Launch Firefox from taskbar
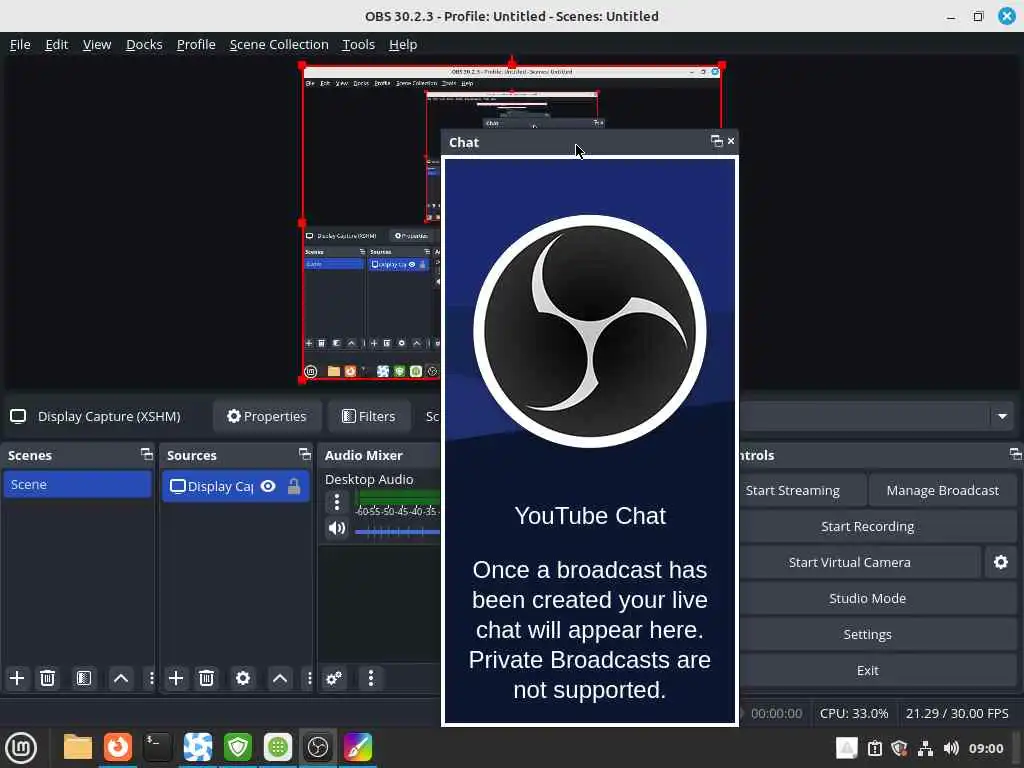 pyautogui.click(x=118, y=748)
